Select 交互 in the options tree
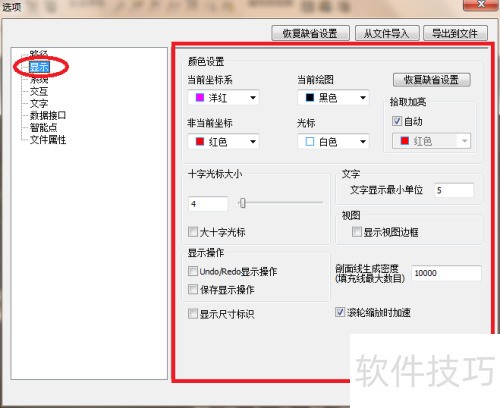500x408 pixels. 39,91
